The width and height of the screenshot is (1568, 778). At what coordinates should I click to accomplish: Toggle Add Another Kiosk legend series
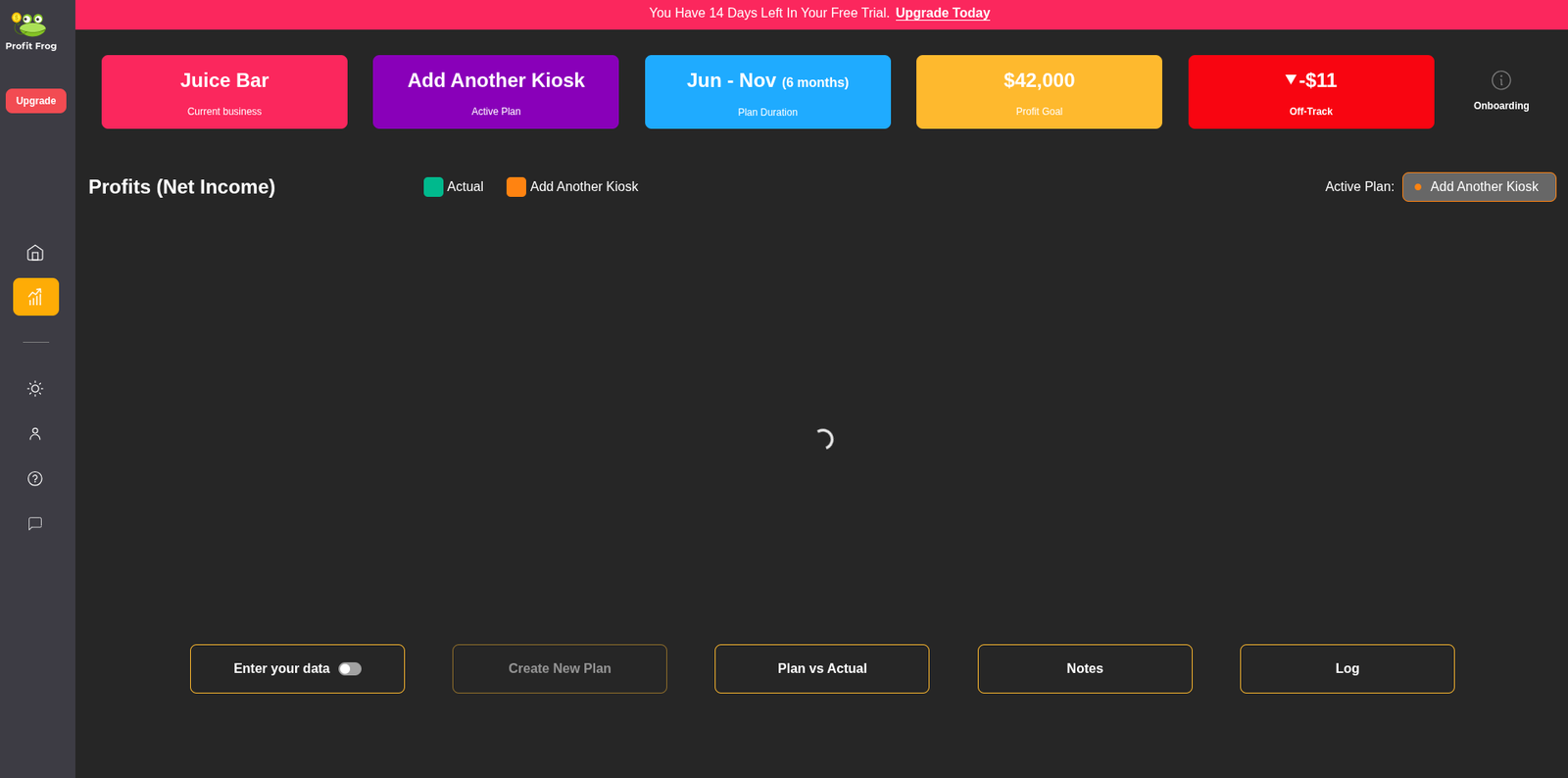[583, 187]
